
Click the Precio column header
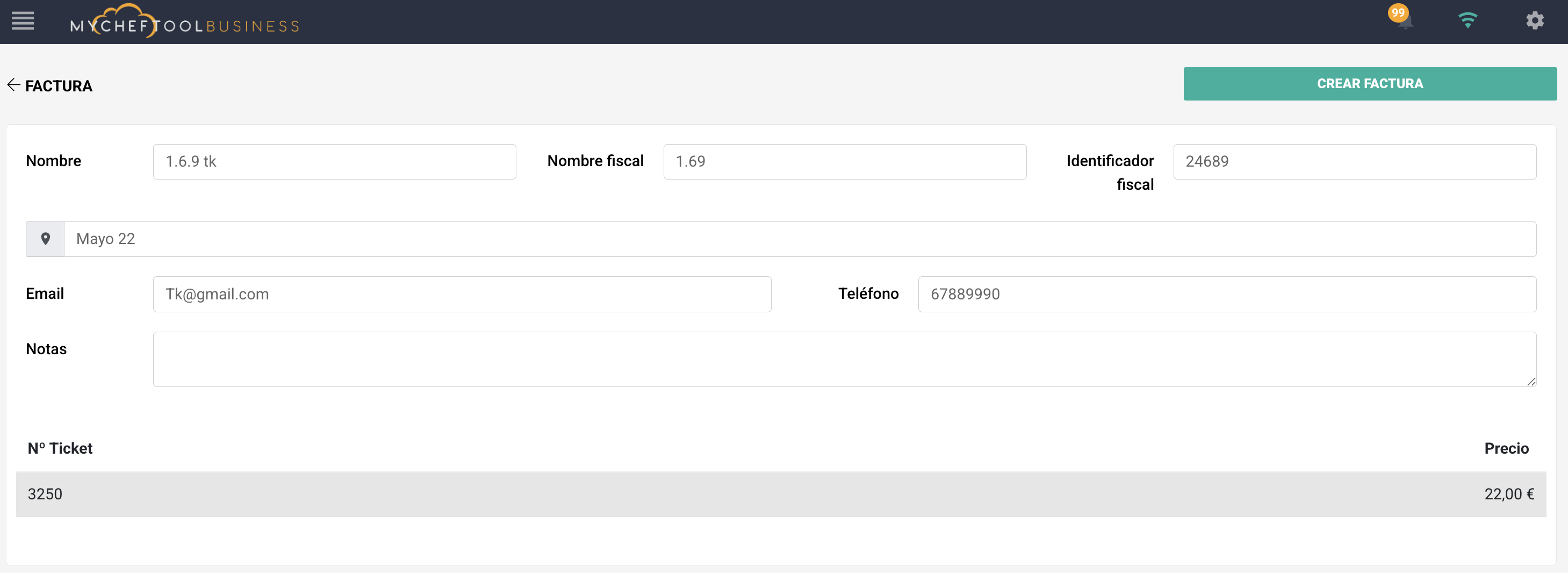[1506, 448]
